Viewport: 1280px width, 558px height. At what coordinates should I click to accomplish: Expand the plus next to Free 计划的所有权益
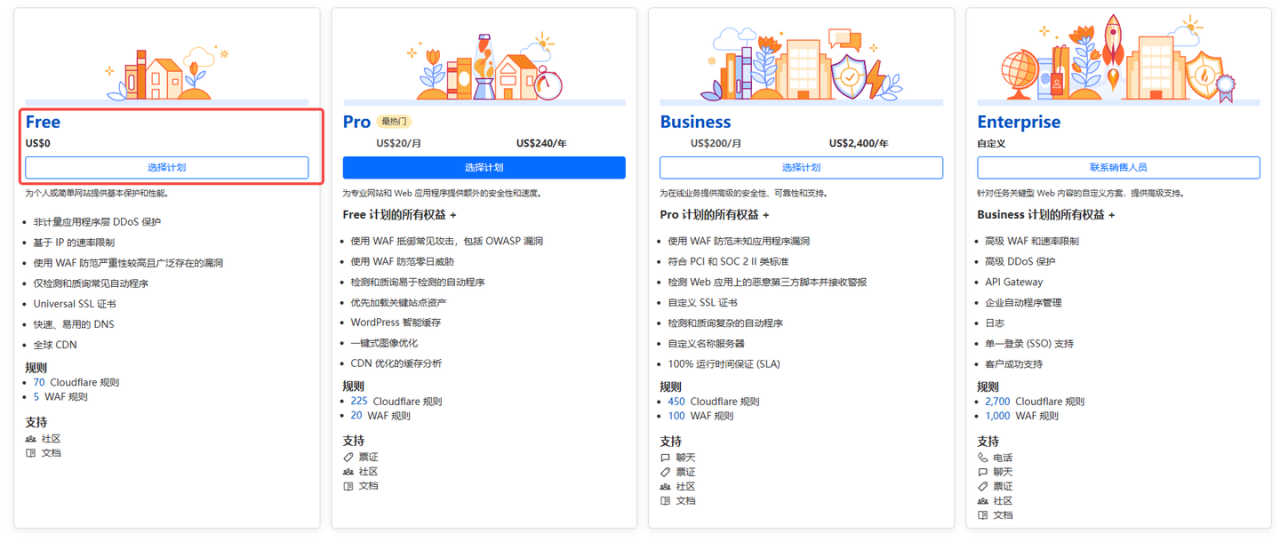[x=453, y=214]
